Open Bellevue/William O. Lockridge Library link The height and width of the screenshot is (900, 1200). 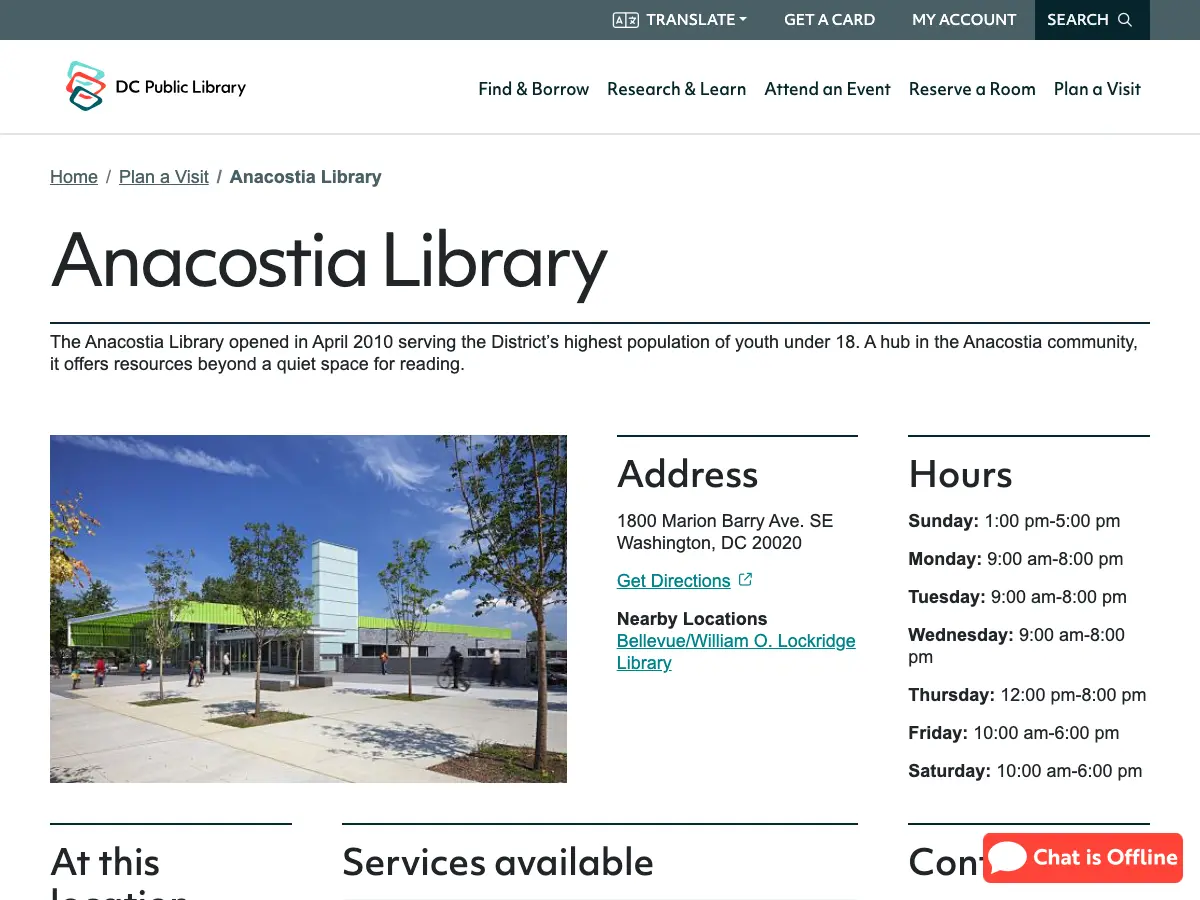[x=736, y=652]
